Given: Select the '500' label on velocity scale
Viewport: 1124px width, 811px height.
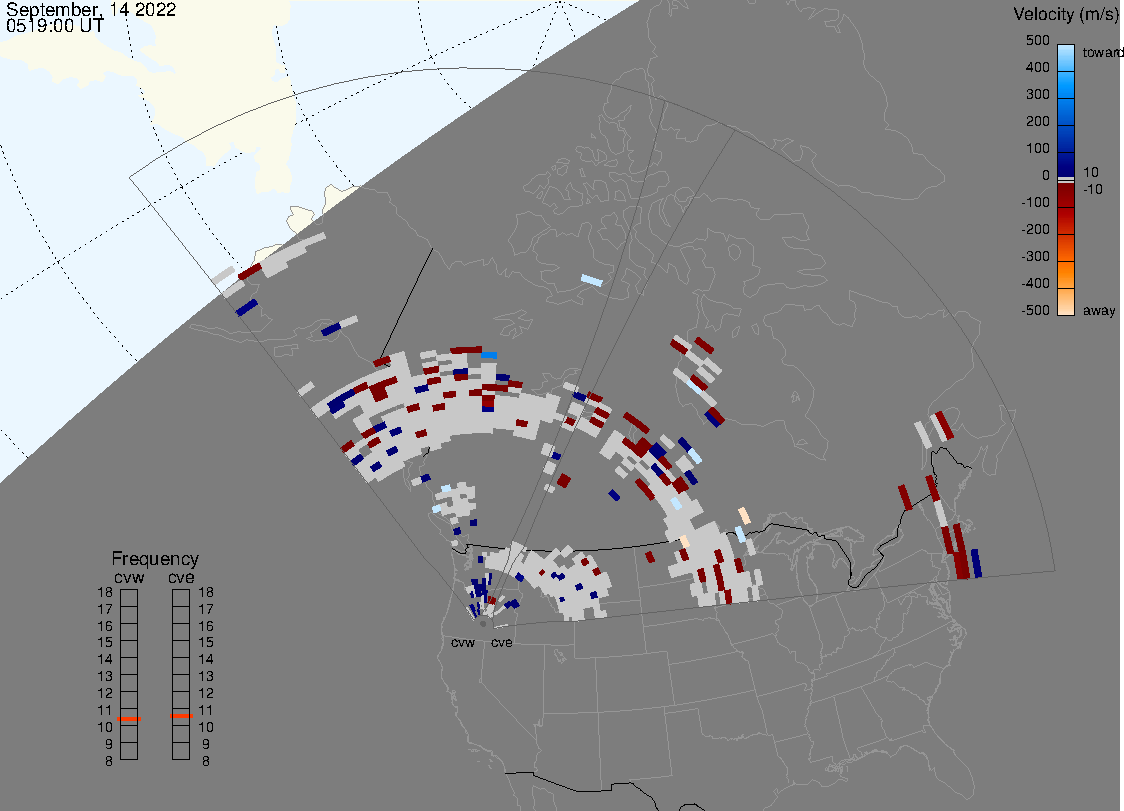Looking at the screenshot, I should click(1038, 40).
